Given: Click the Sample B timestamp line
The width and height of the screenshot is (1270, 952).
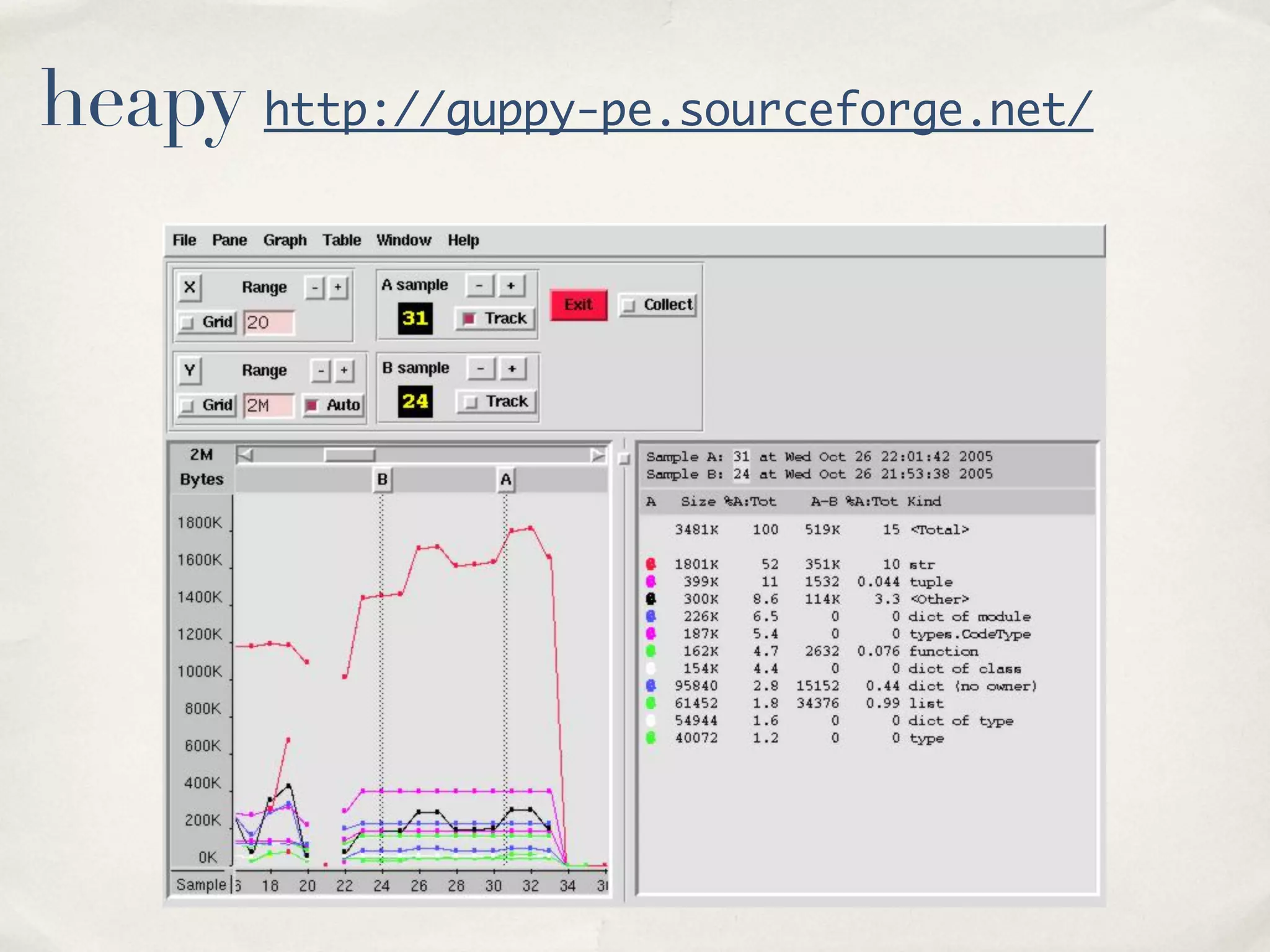Looking at the screenshot, I should 819,474.
